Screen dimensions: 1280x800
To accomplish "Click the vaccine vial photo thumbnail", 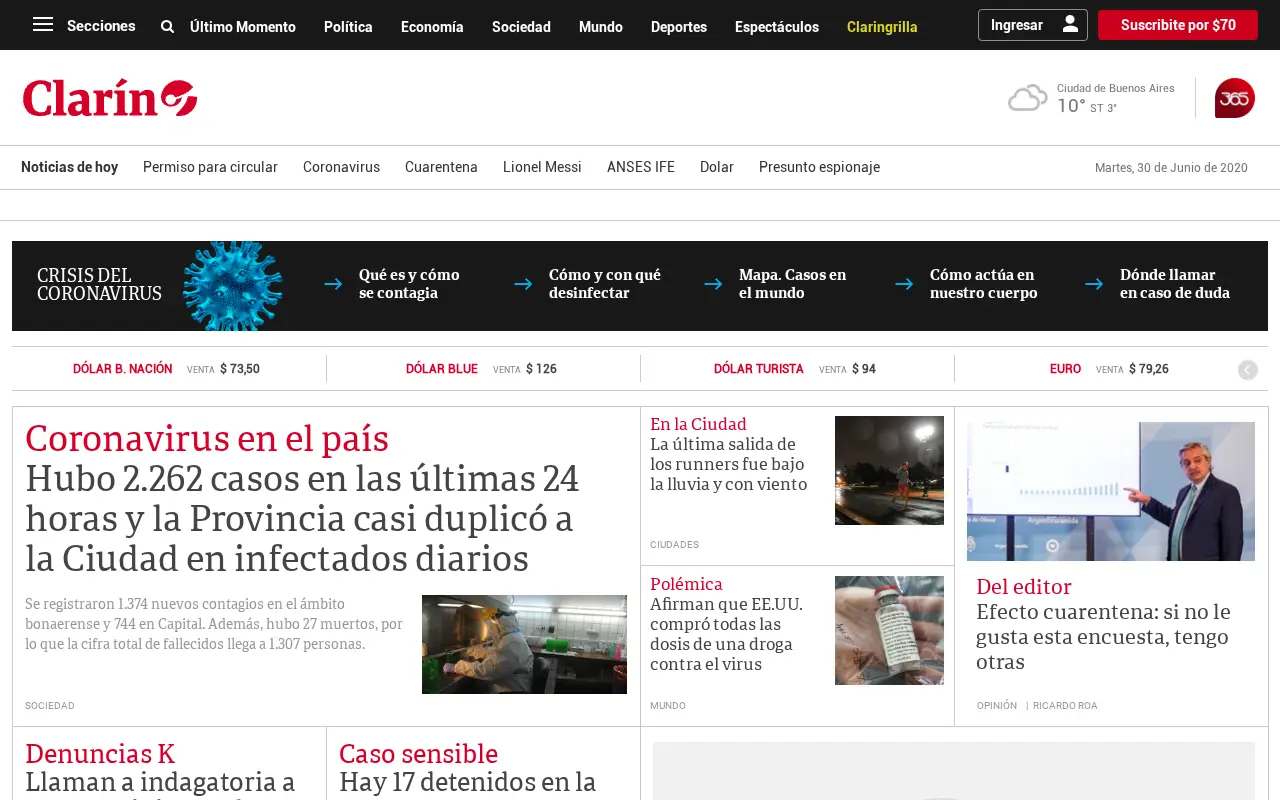I will [889, 630].
